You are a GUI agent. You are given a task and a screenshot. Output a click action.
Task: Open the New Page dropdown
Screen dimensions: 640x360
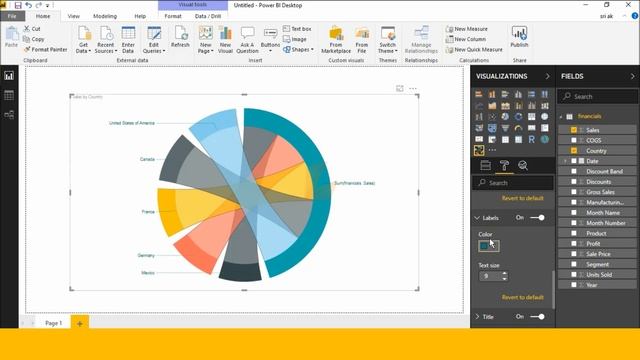pos(205,48)
